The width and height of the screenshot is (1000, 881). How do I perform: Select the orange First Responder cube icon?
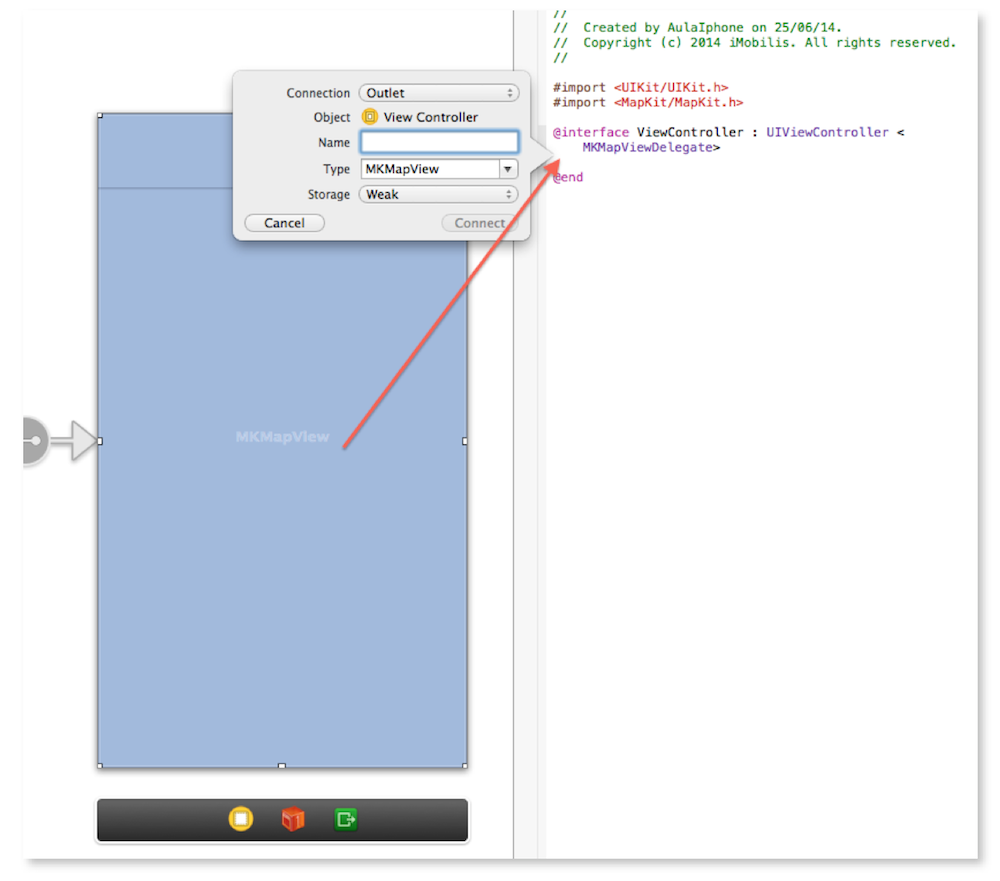293,820
